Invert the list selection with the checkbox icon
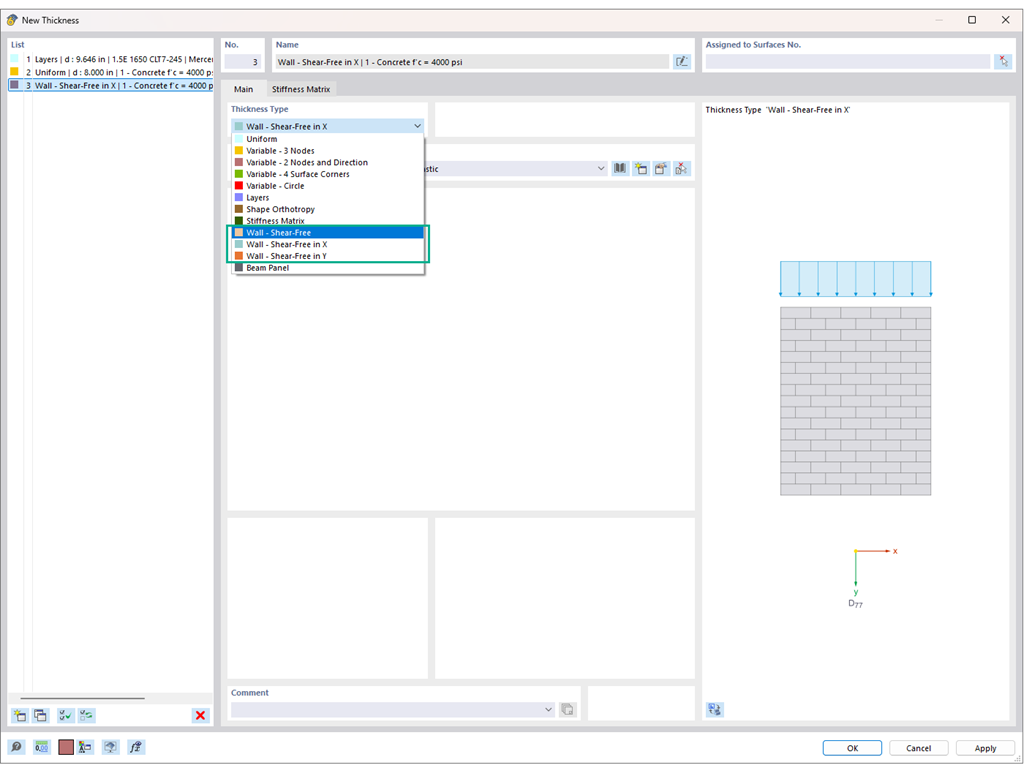This screenshot has height=768, width=1024. pyautogui.click(x=85, y=715)
